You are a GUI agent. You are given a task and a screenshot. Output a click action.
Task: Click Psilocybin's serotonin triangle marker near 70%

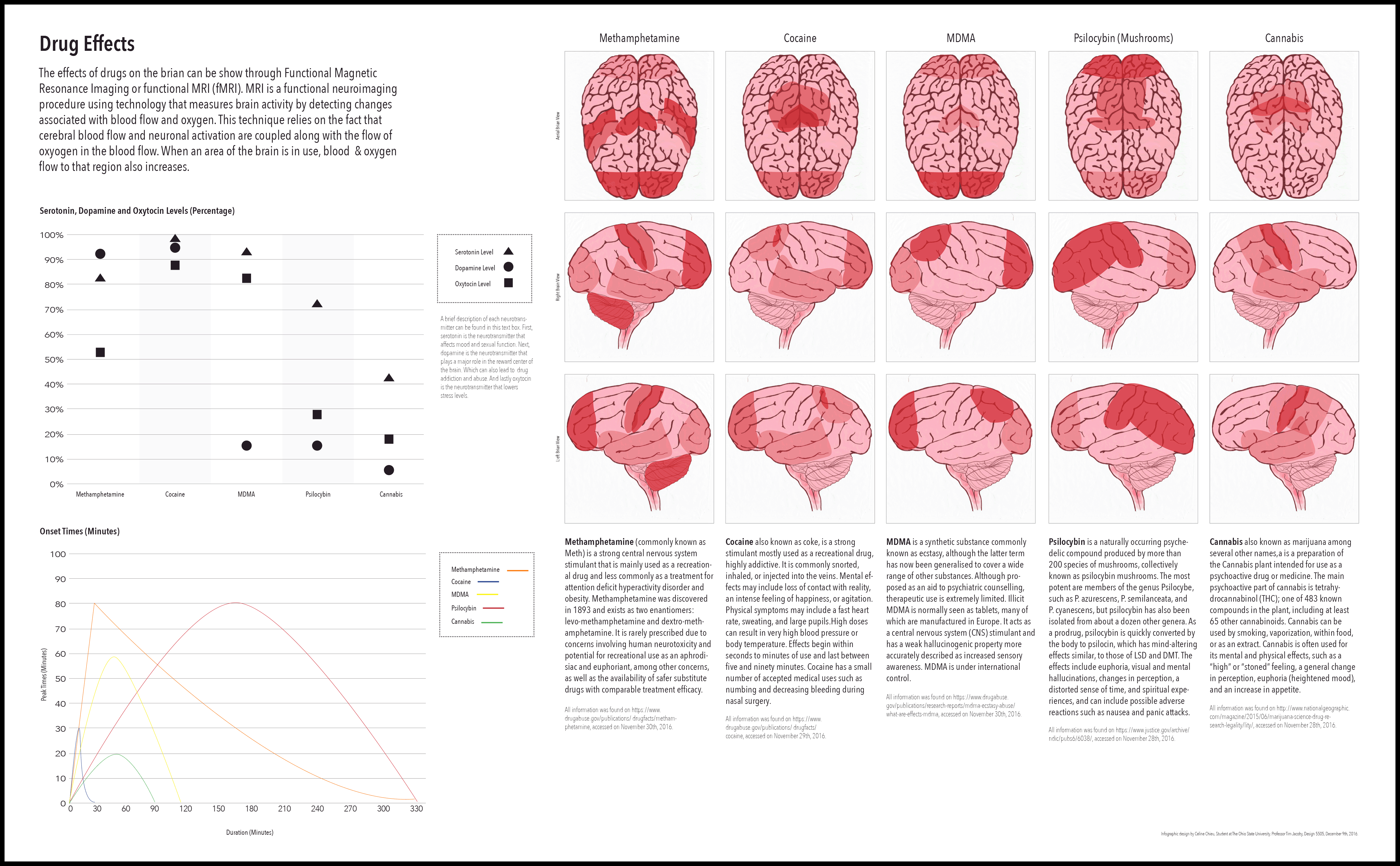tap(317, 304)
